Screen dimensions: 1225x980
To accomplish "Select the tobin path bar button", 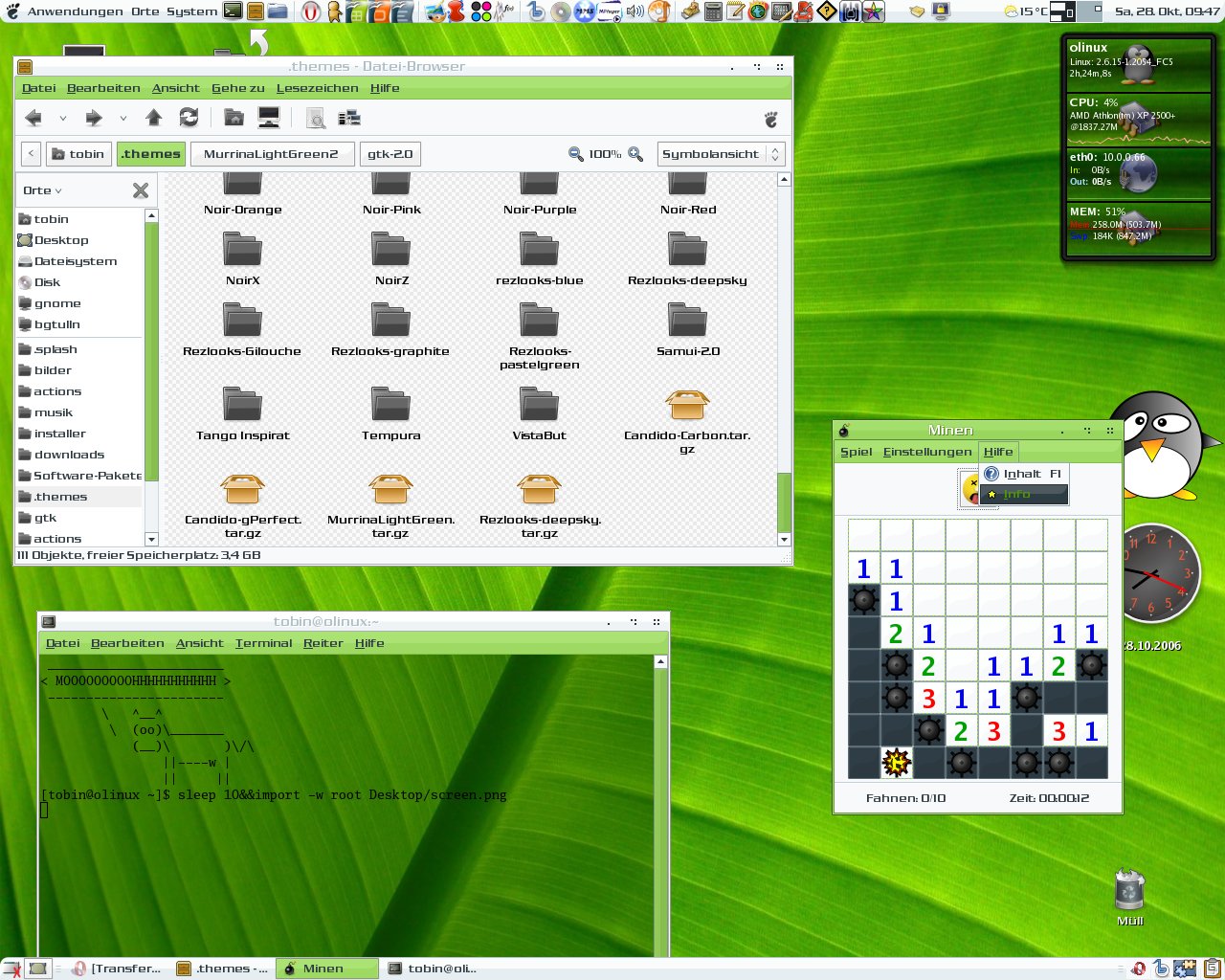I will [78, 154].
